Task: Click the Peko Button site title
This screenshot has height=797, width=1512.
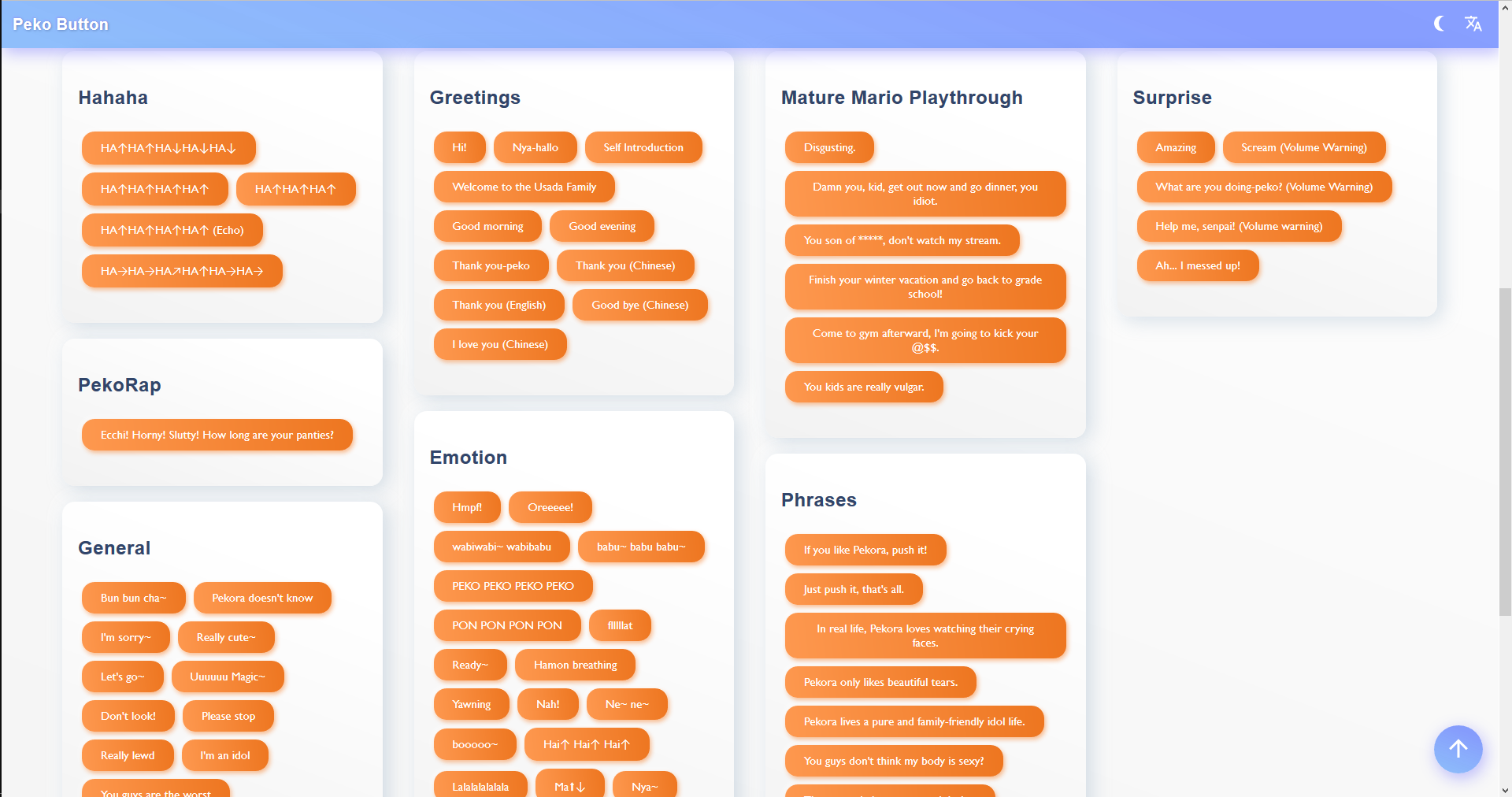Action: 61,24
